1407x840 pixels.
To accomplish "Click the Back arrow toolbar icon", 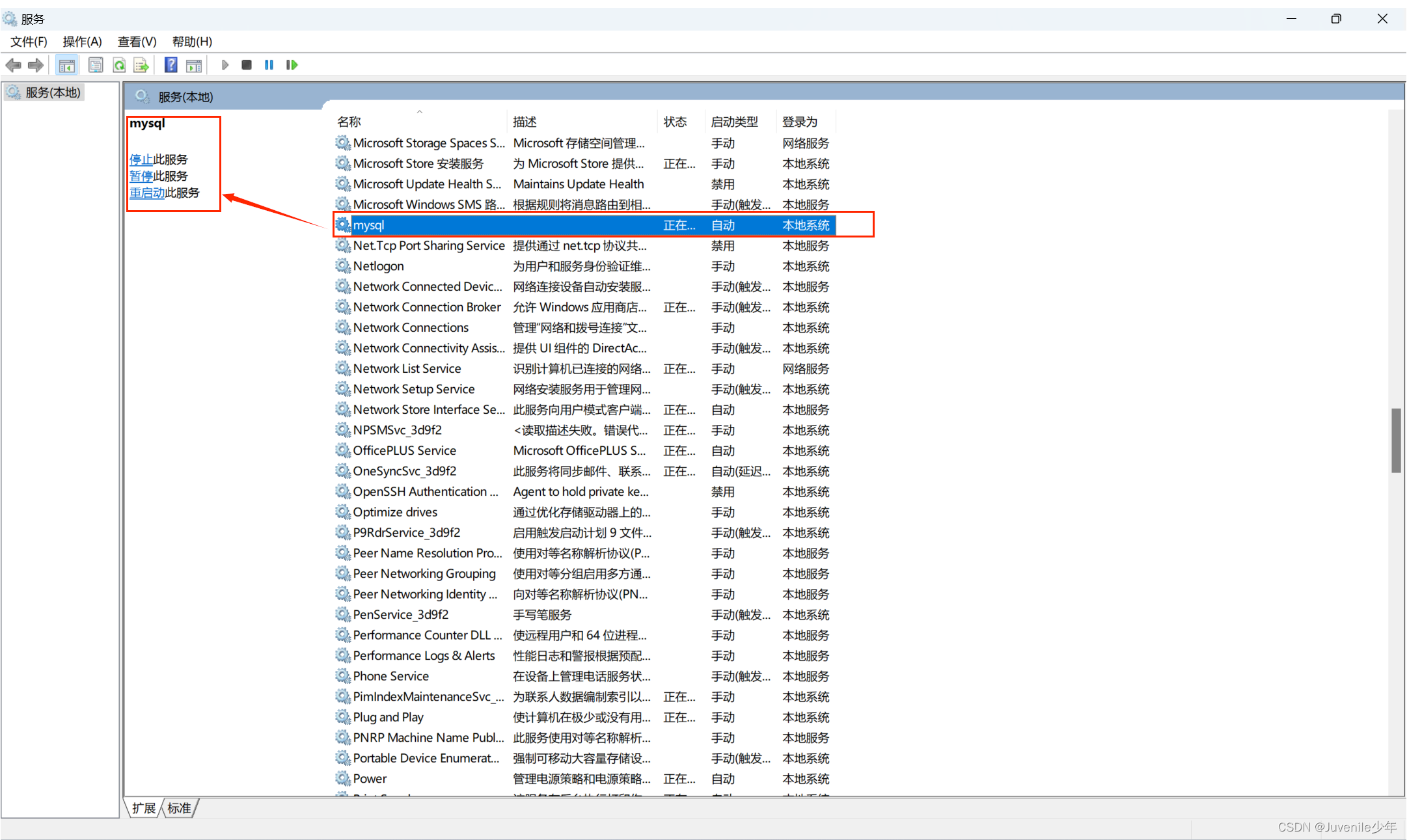I will (13, 65).
